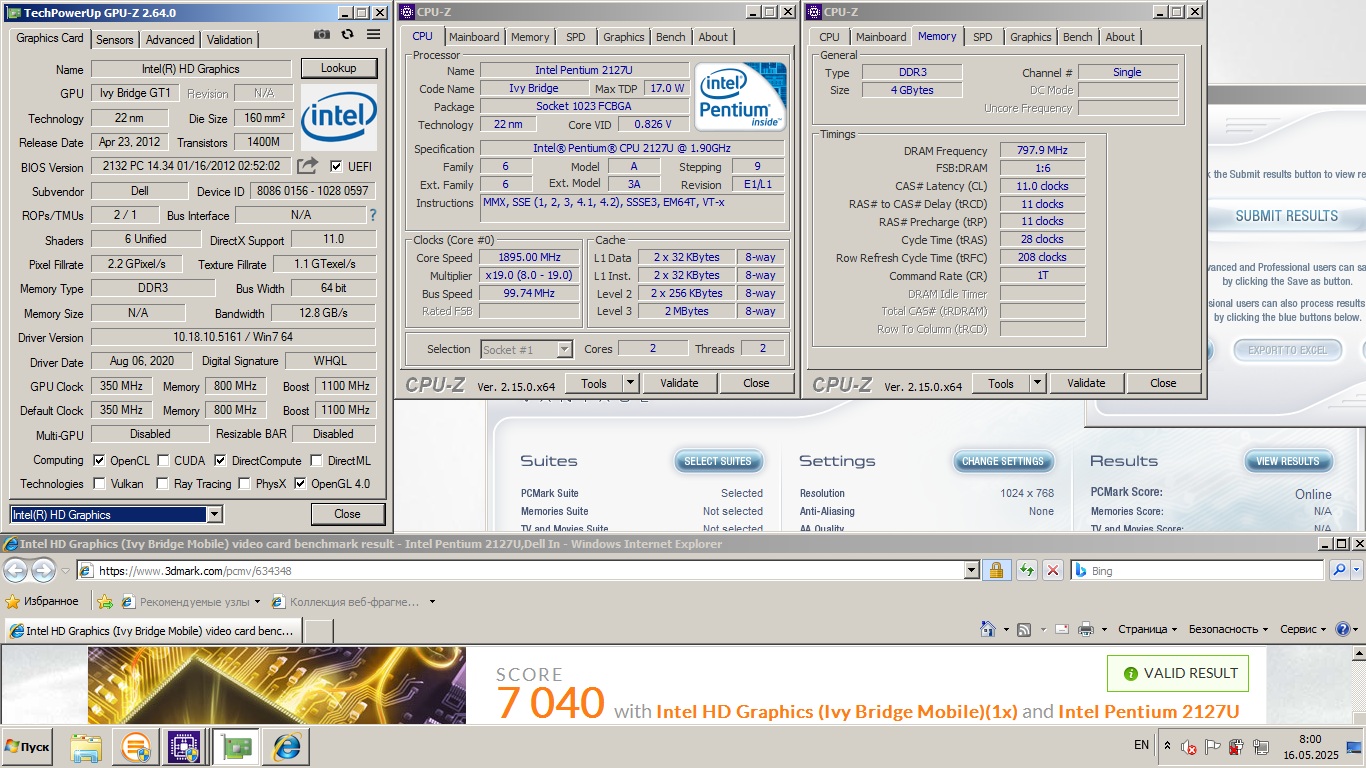Click the Intel logo in GPU-Z
Image resolution: width=1366 pixels, height=768 pixels.
click(x=339, y=119)
